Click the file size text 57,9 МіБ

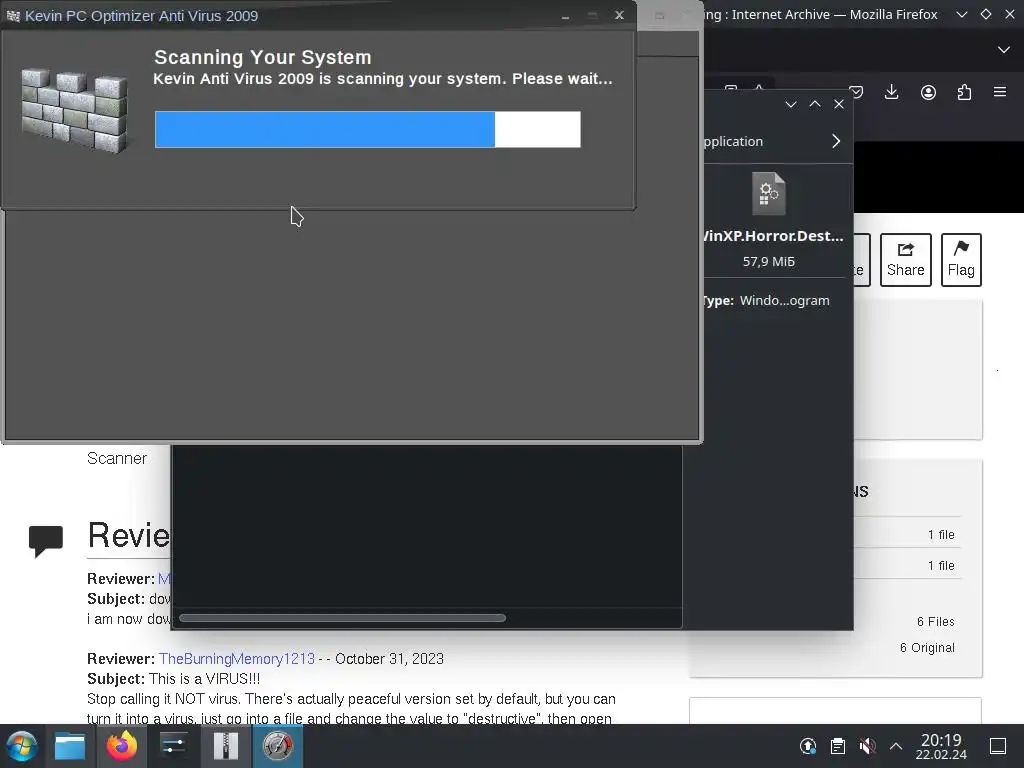(x=769, y=261)
